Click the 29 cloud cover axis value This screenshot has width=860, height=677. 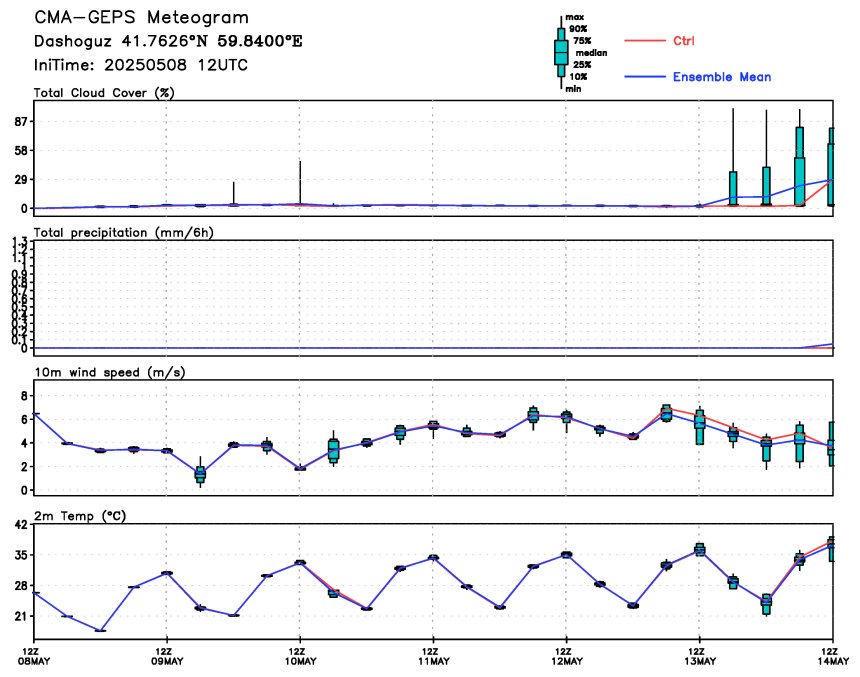coord(21,179)
